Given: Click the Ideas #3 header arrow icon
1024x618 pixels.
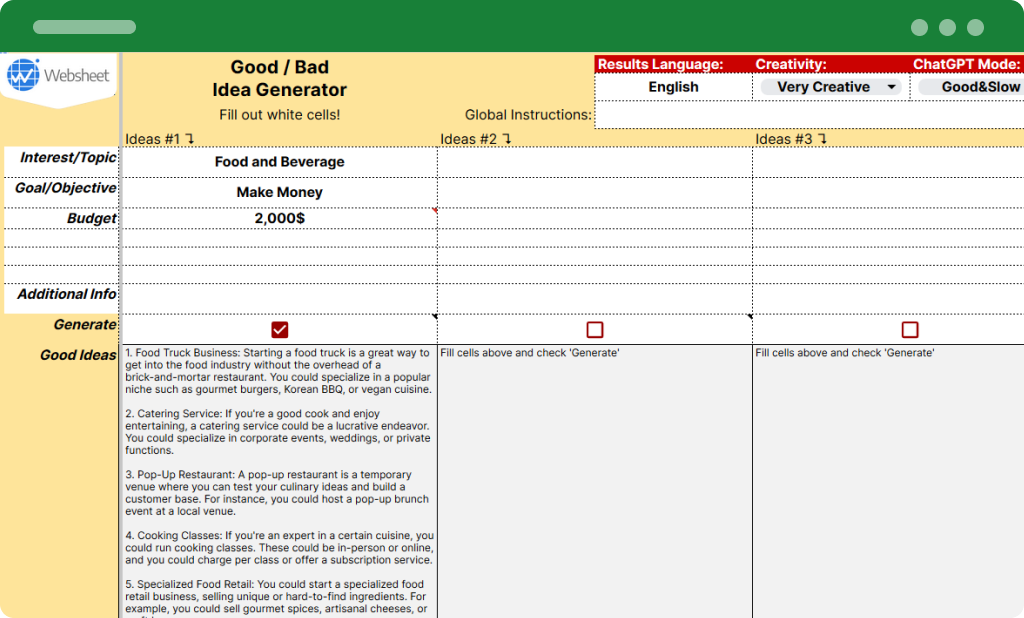Looking at the screenshot, I should pos(822,140).
